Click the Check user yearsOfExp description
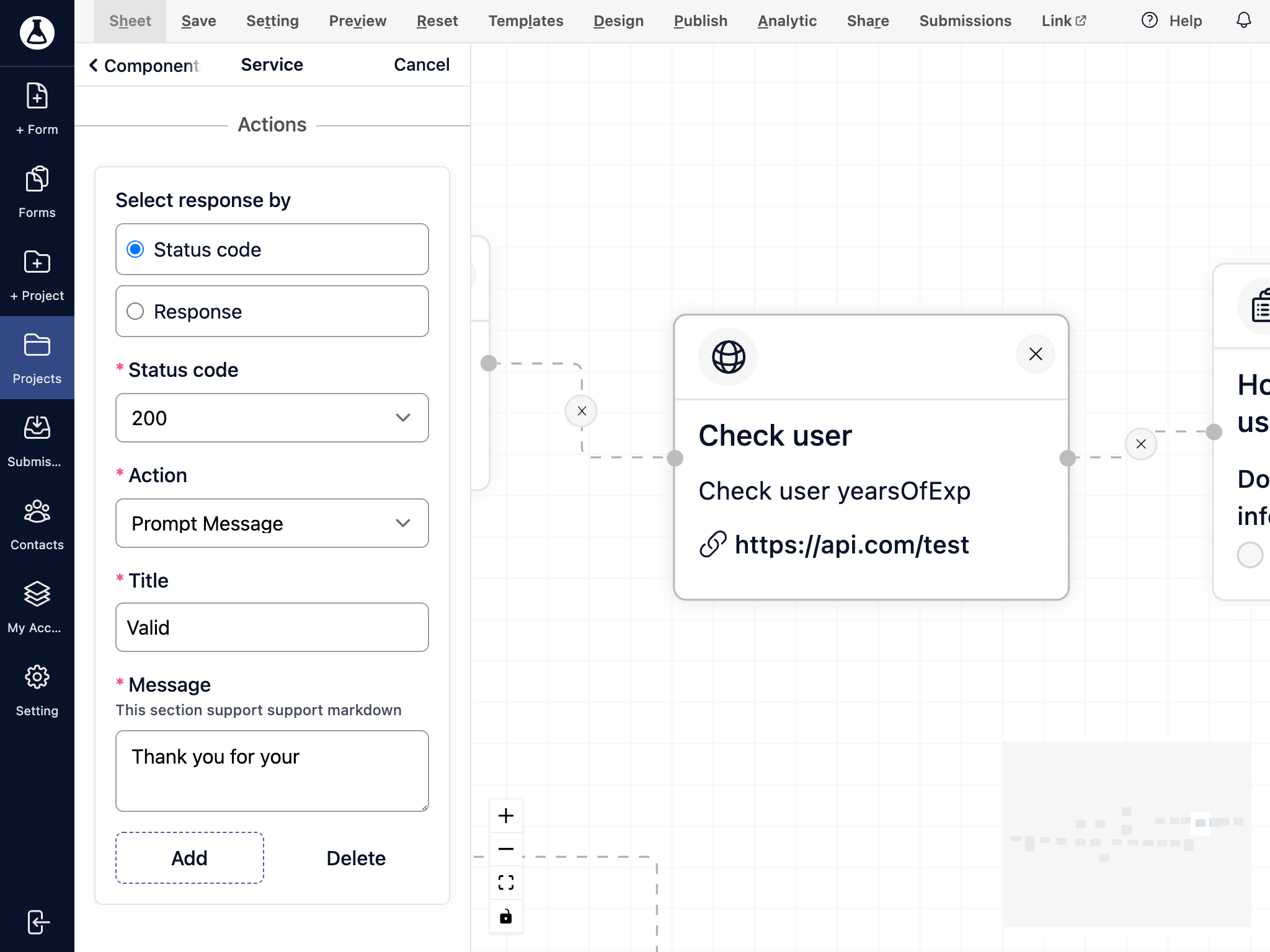The height and width of the screenshot is (952, 1270). pyautogui.click(x=835, y=491)
